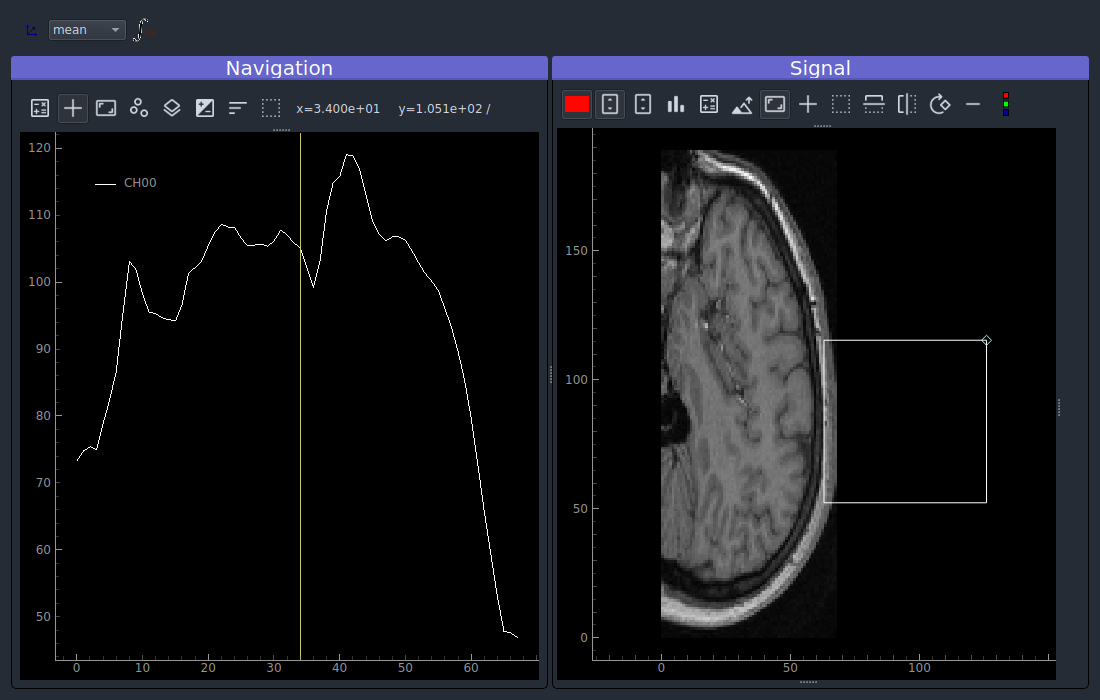
Task: Select the dotted rectangle ROI tool in Signal
Action: pos(841,105)
